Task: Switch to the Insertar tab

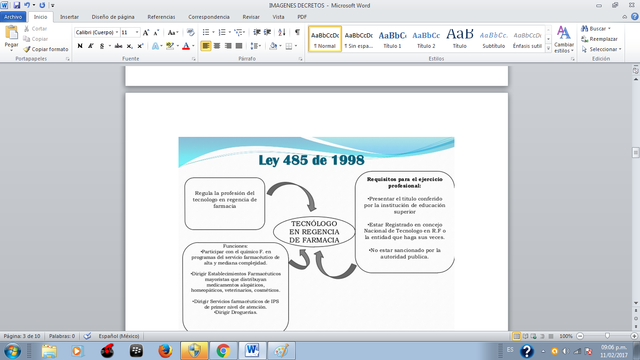Action: tap(69, 17)
